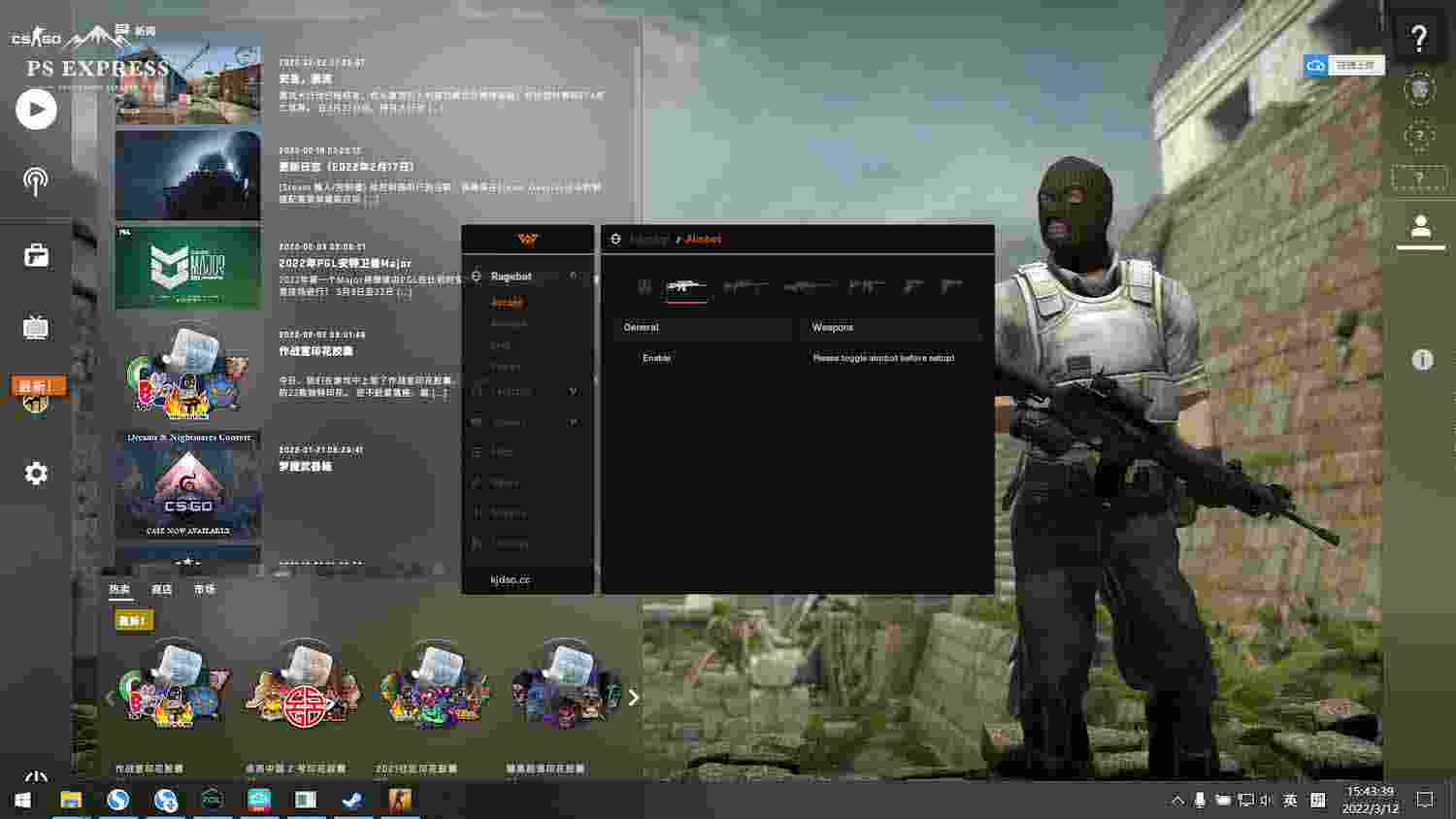The height and width of the screenshot is (819, 1456).
Task: Open the 更新日志 (2022年2月17日) news post
Action: (347, 167)
